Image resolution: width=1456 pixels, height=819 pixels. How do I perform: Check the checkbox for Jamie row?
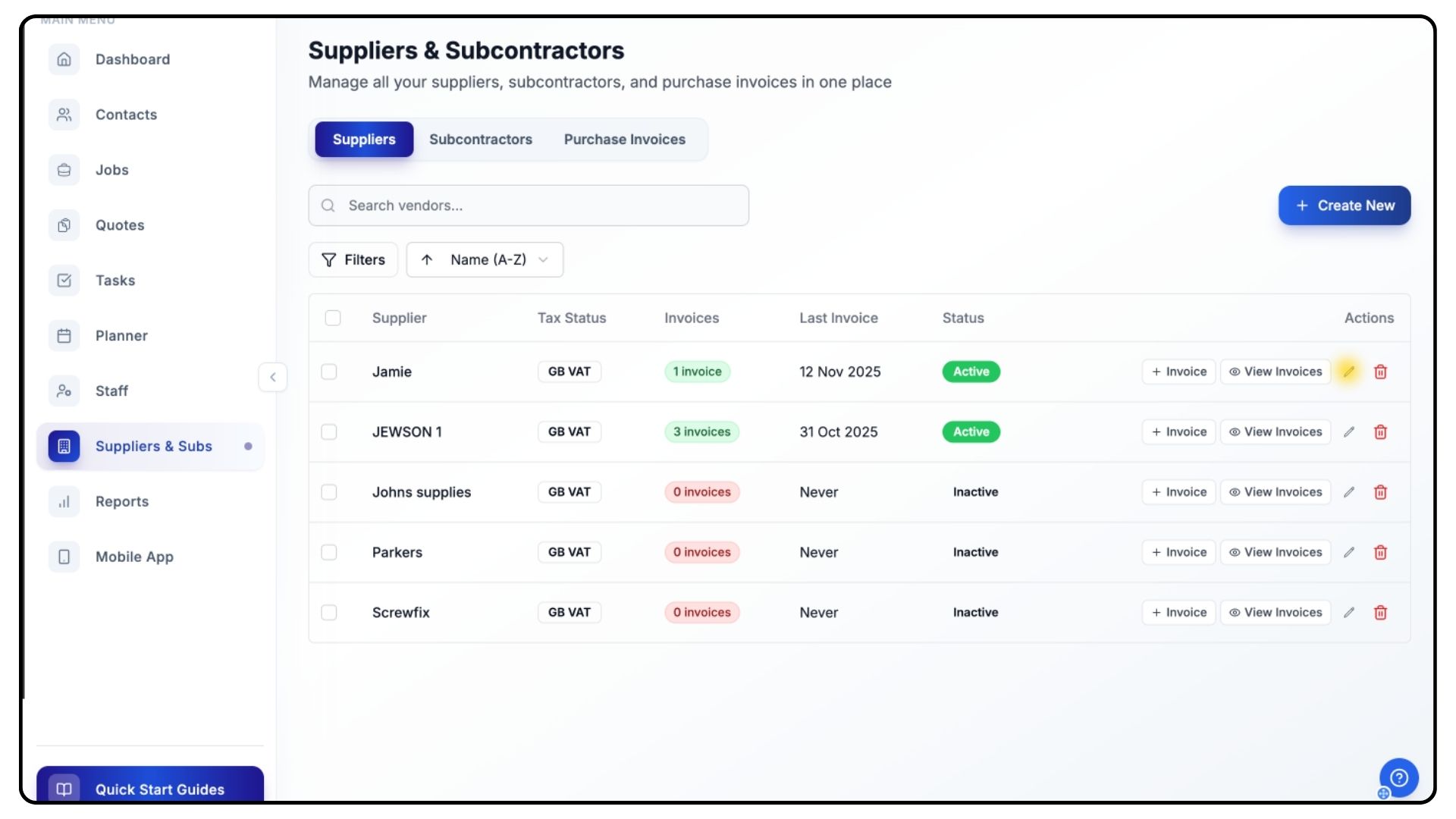pyautogui.click(x=329, y=372)
